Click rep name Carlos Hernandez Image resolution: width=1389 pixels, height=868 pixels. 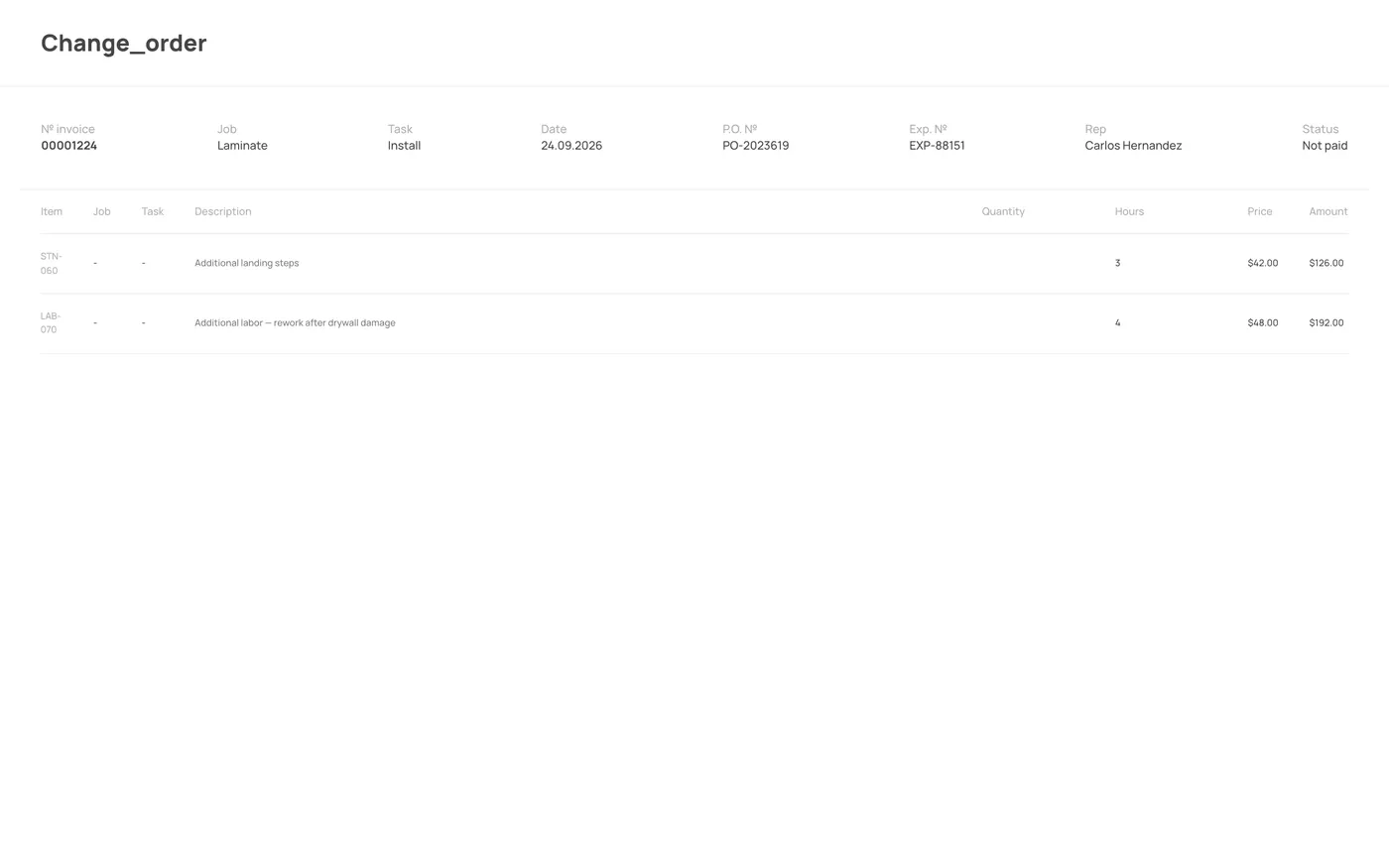click(1133, 146)
